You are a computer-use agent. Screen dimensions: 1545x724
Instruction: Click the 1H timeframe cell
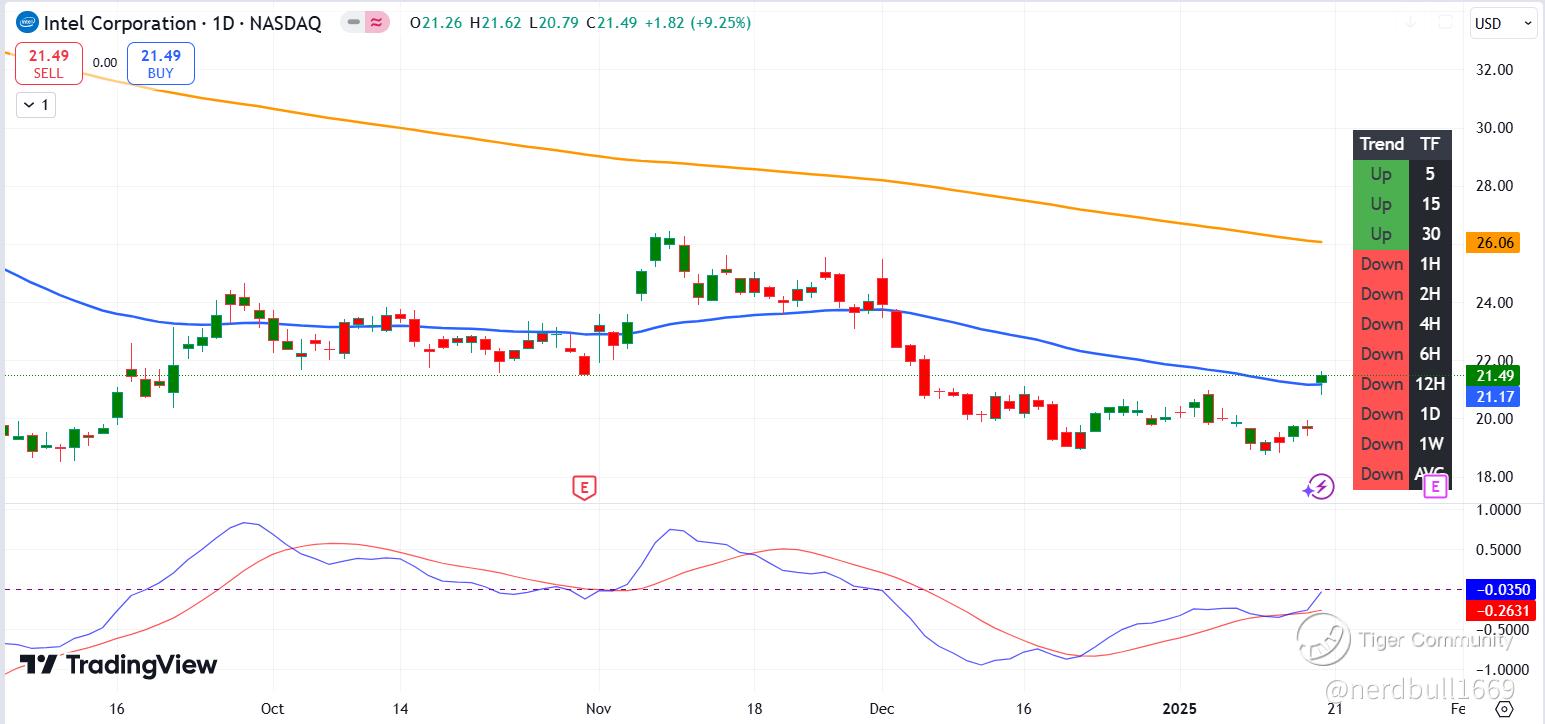pyautogui.click(x=1430, y=264)
